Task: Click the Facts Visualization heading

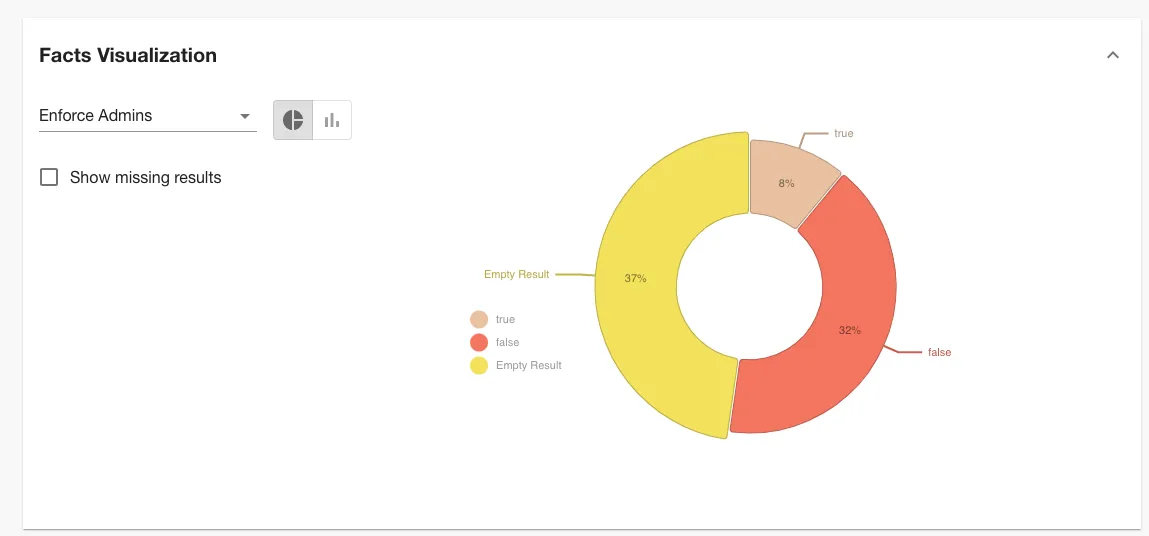Action: 128,56
